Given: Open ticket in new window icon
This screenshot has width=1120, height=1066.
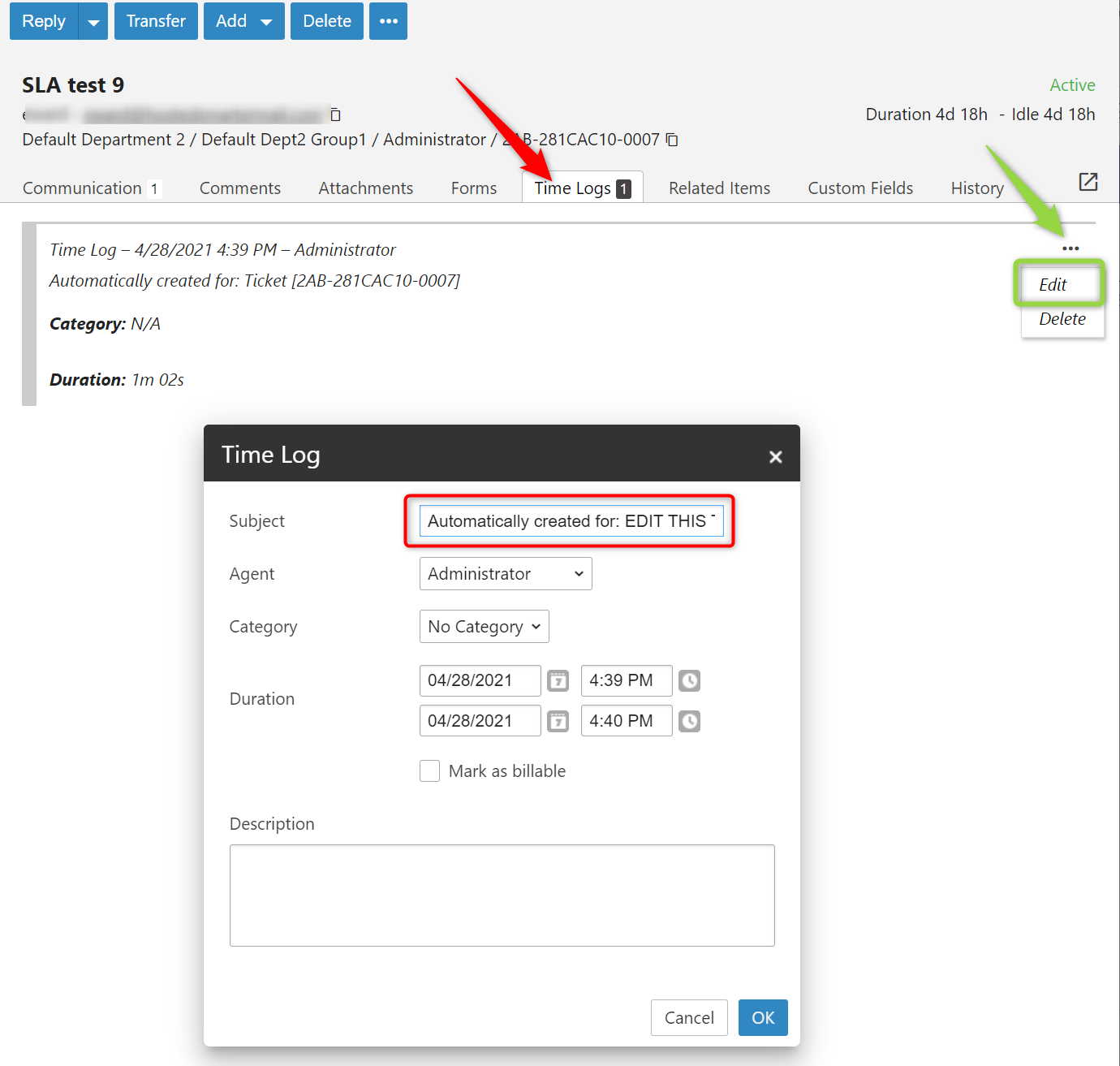Looking at the screenshot, I should 1088,182.
